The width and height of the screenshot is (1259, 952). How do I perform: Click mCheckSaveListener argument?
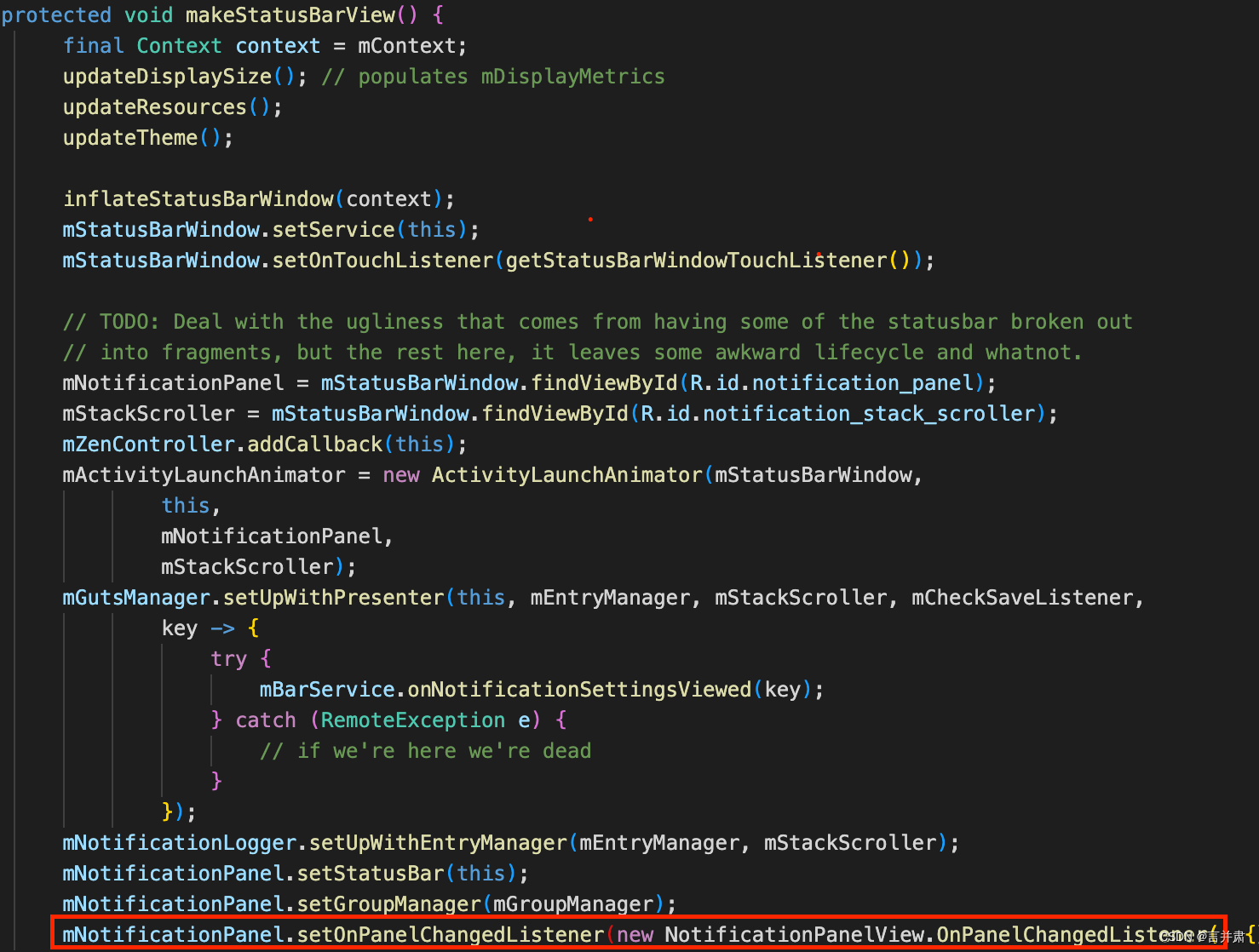1022,598
